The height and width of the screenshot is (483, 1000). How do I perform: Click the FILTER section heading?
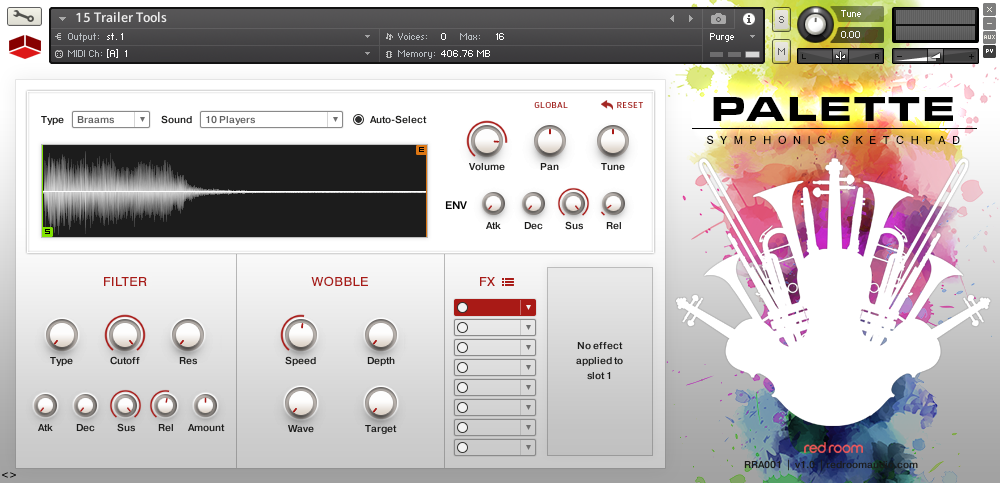point(125,281)
